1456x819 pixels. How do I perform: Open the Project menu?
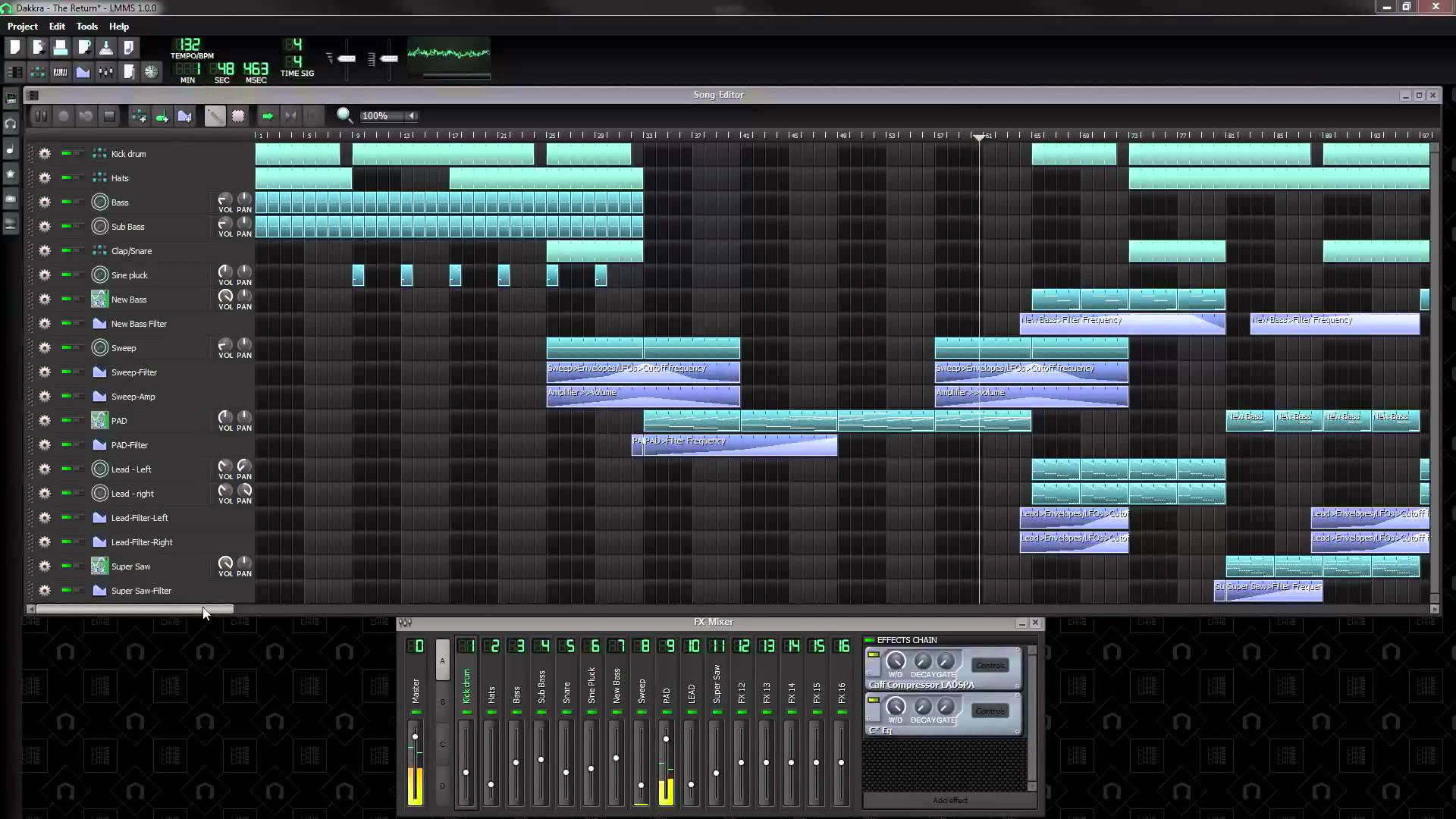tap(22, 26)
